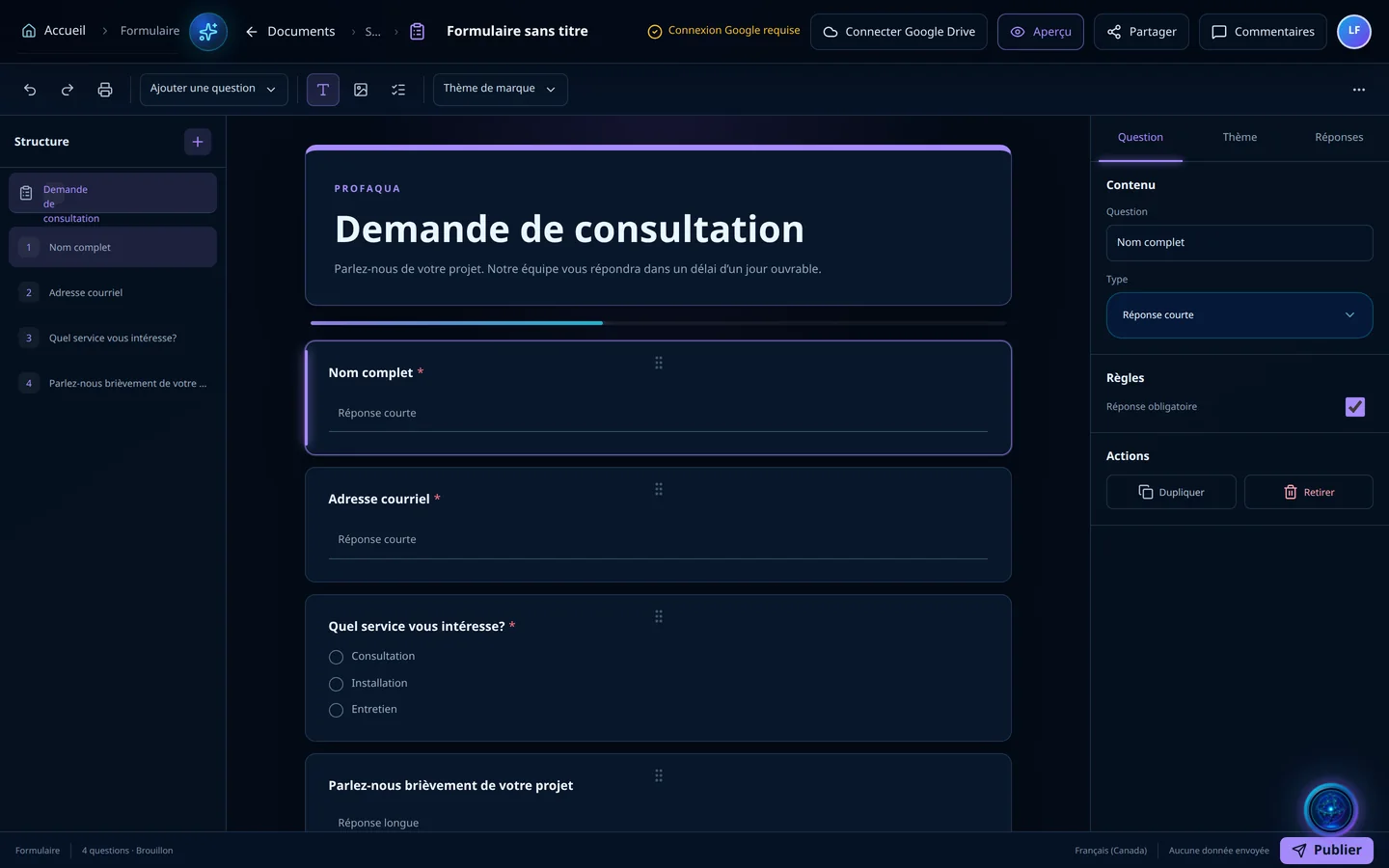Open the Thème de marque dropdown
Screen dimensions: 1389x868
pyautogui.click(x=501, y=90)
